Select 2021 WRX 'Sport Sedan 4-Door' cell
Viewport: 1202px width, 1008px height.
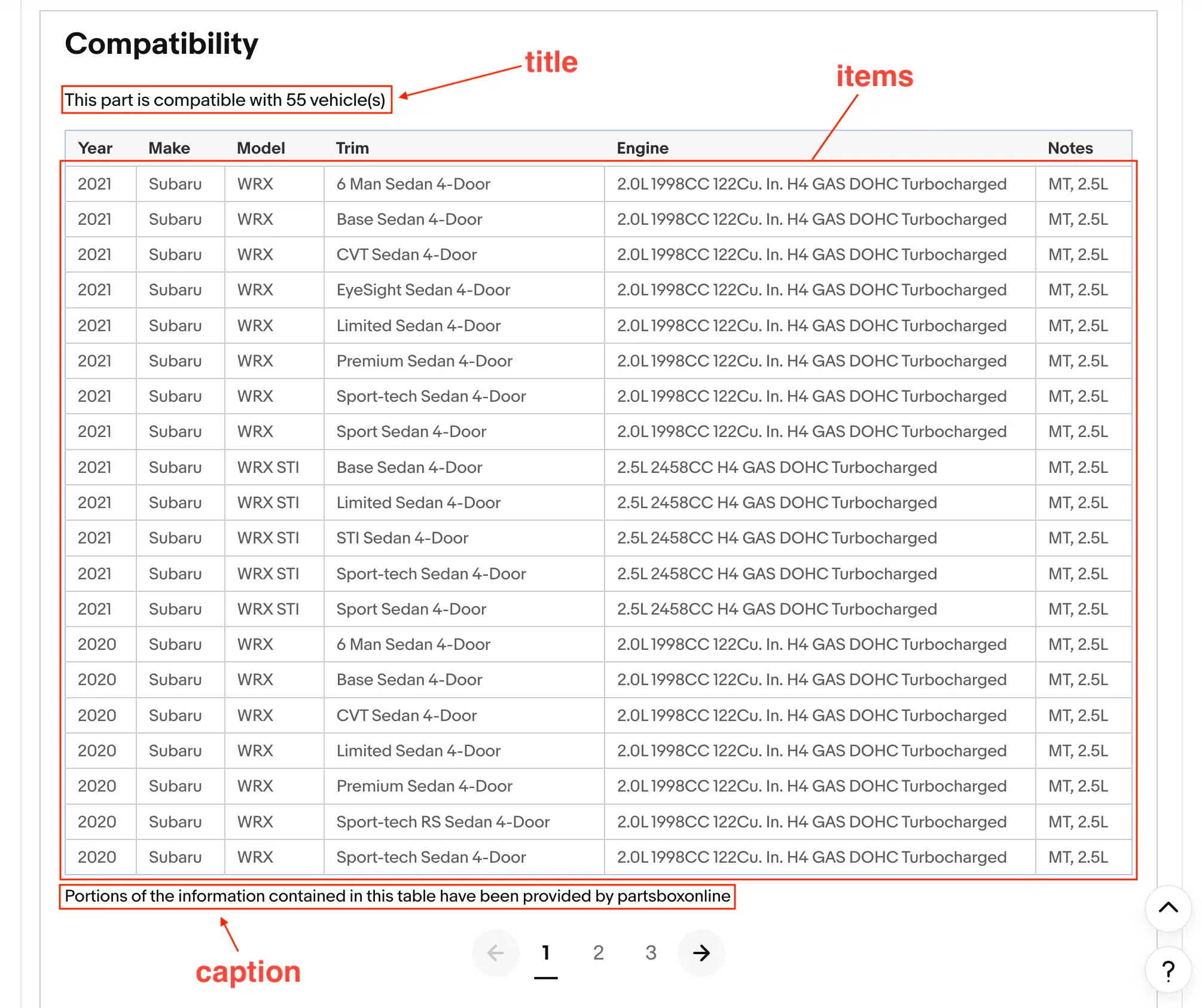[x=464, y=432]
